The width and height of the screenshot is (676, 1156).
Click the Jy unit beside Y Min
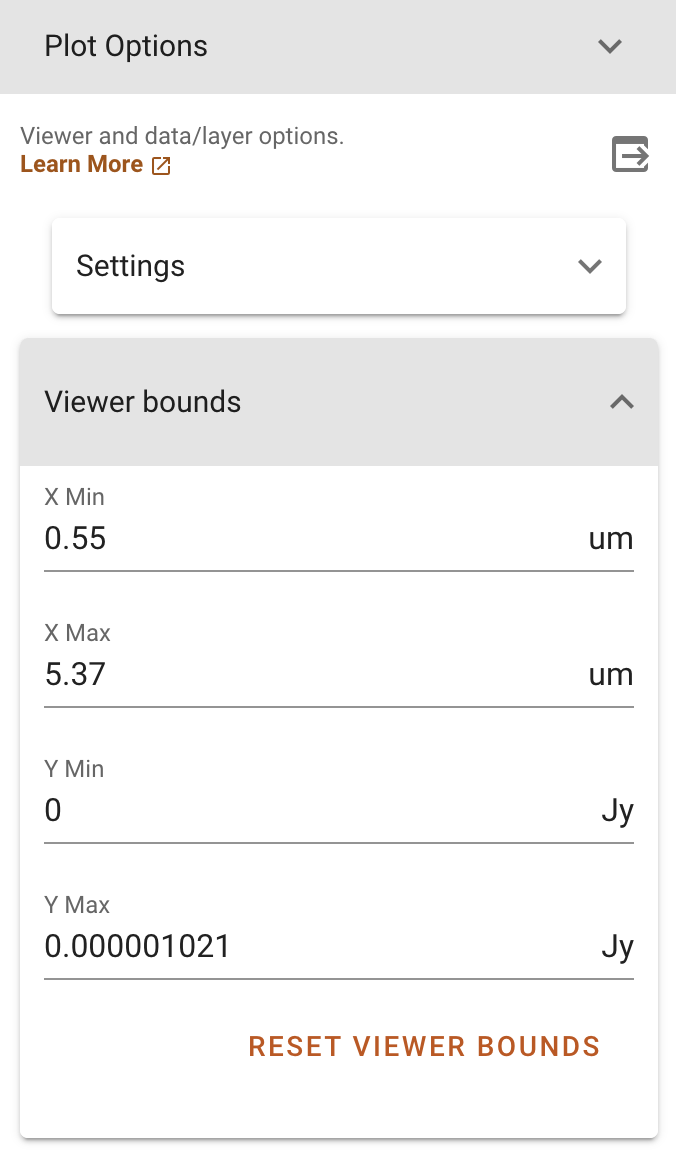pos(617,812)
